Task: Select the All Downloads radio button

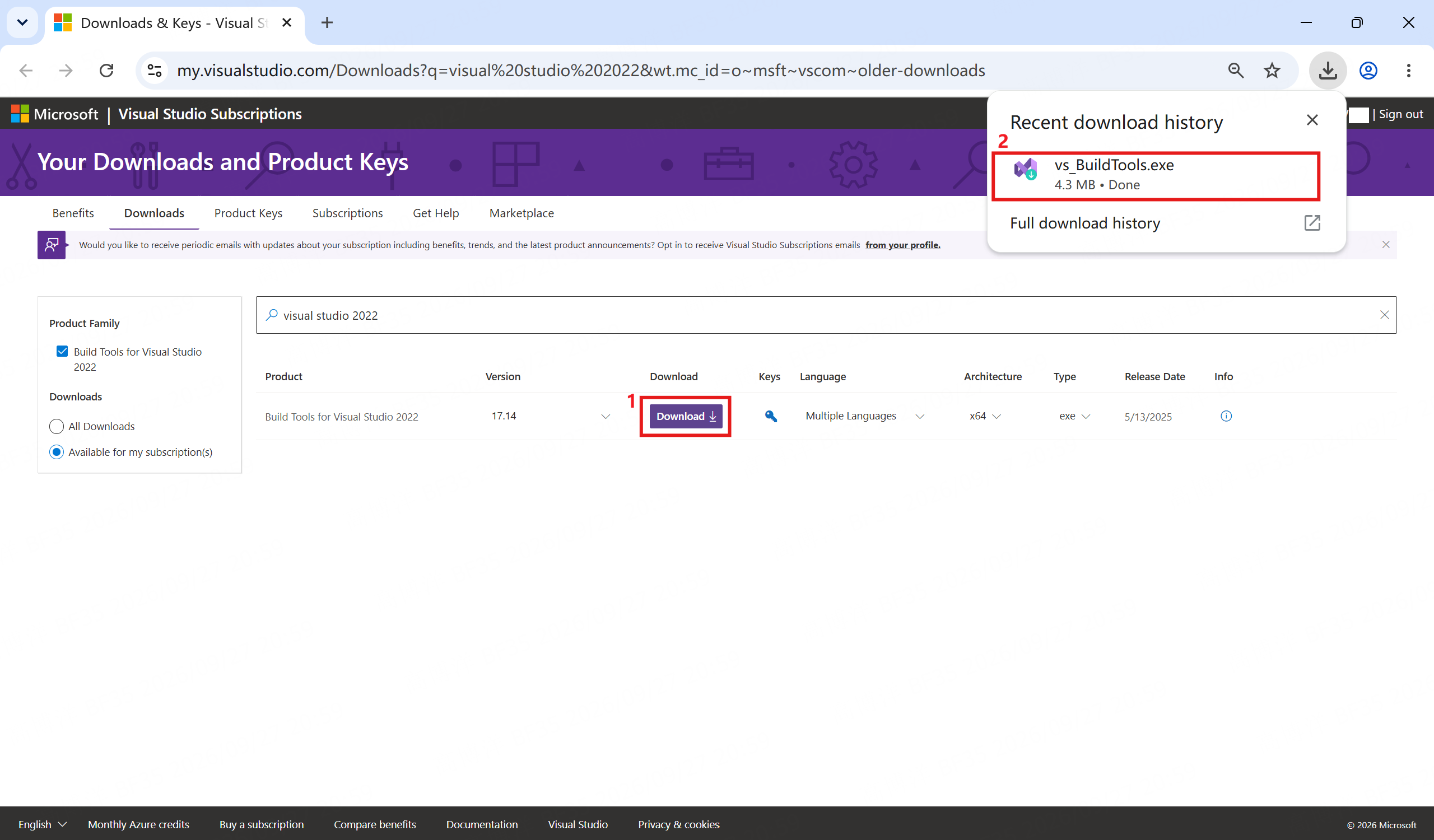Action: (x=57, y=427)
